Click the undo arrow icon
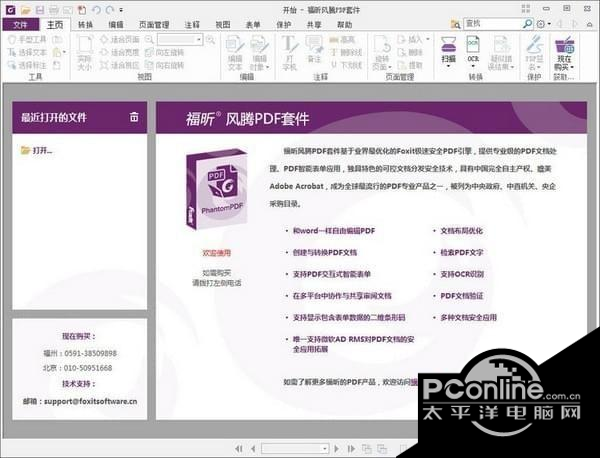The image size is (600, 458). coord(96,9)
